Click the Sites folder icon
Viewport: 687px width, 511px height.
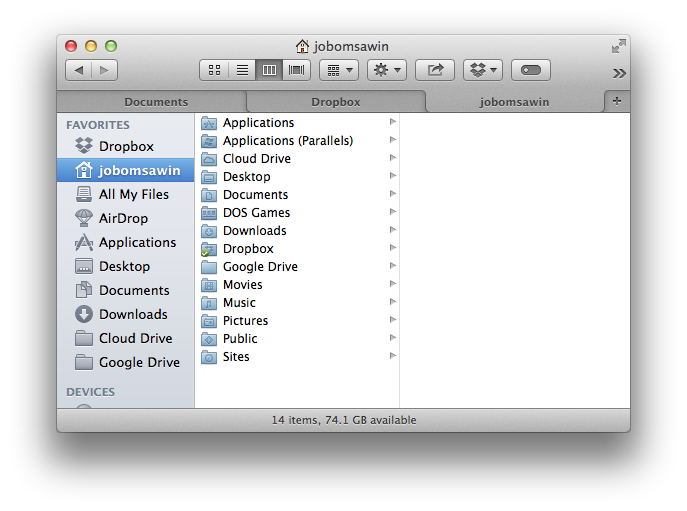(x=209, y=357)
